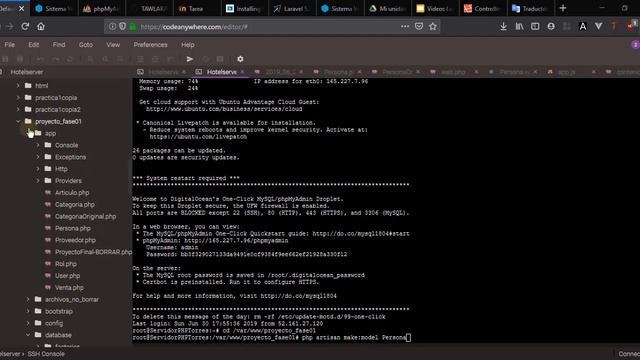Expand the config folder arrow
The image size is (640, 360).
[x=28, y=323]
